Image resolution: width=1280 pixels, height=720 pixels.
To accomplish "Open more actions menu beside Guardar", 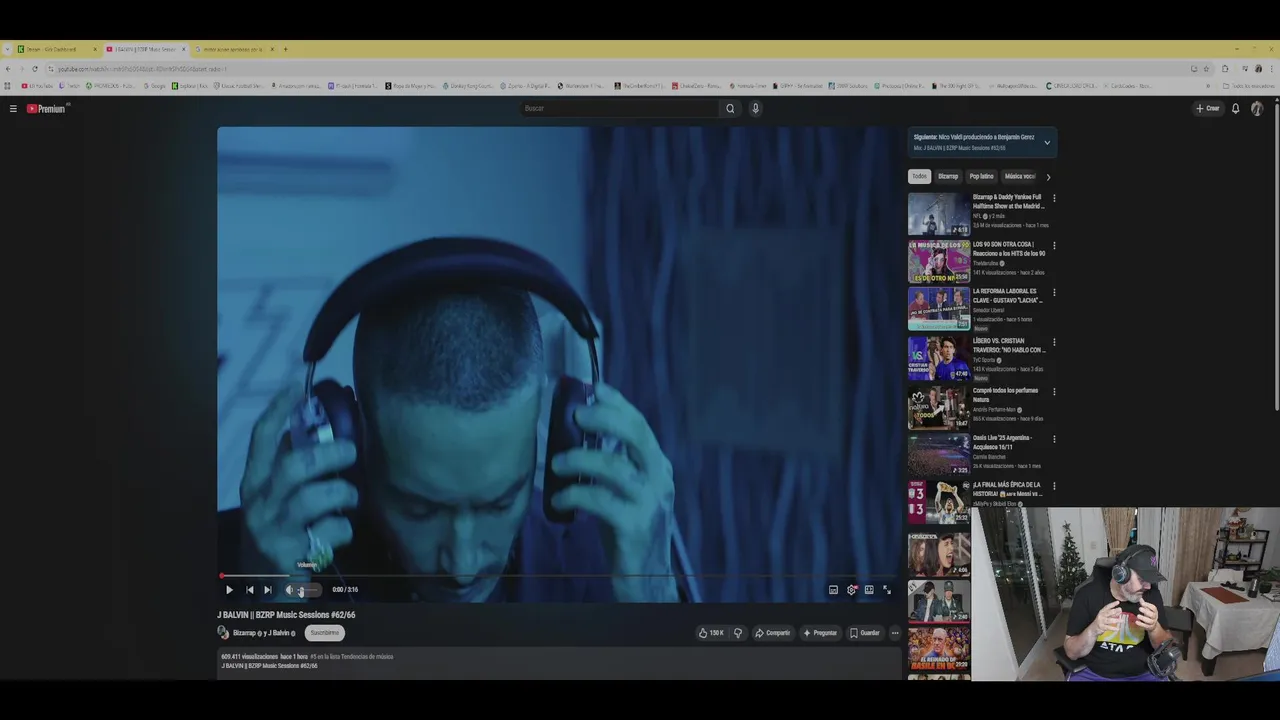I will [x=895, y=633].
